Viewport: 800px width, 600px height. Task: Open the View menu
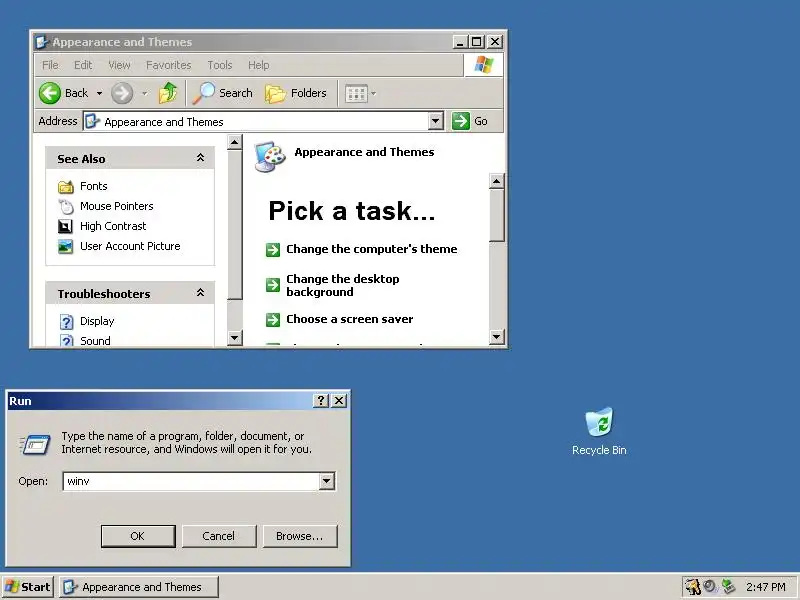pos(119,65)
